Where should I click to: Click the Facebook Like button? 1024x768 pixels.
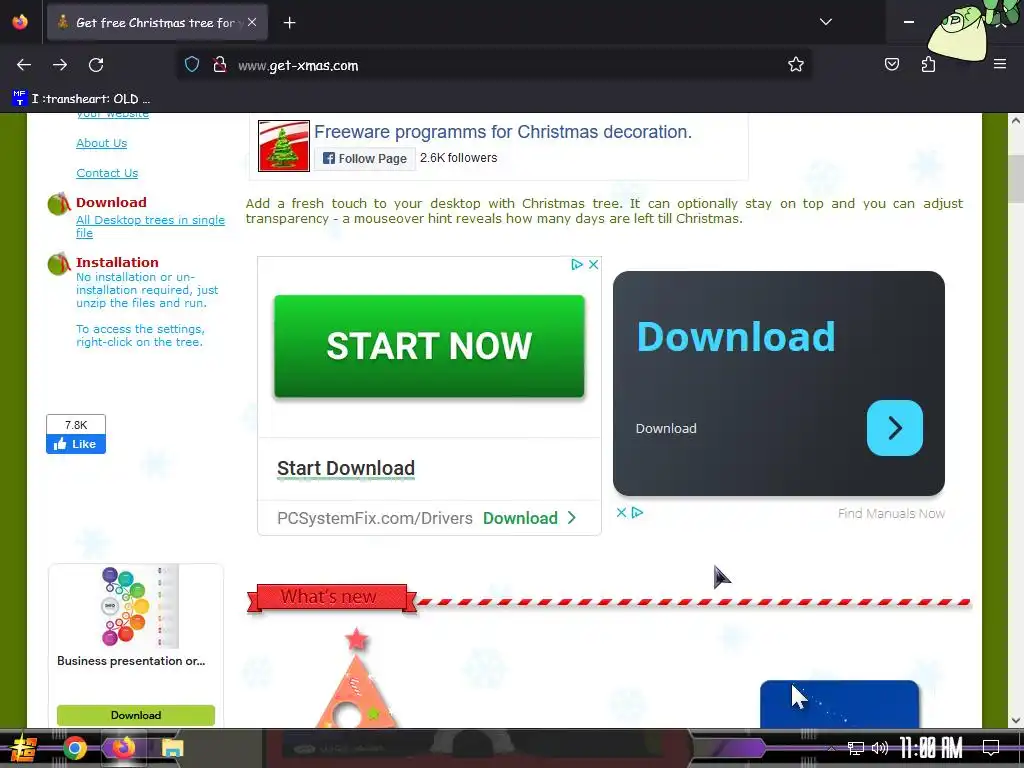[76, 444]
